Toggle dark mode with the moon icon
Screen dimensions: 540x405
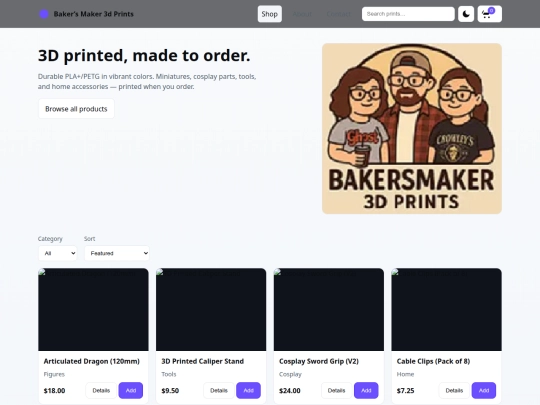[x=466, y=14]
